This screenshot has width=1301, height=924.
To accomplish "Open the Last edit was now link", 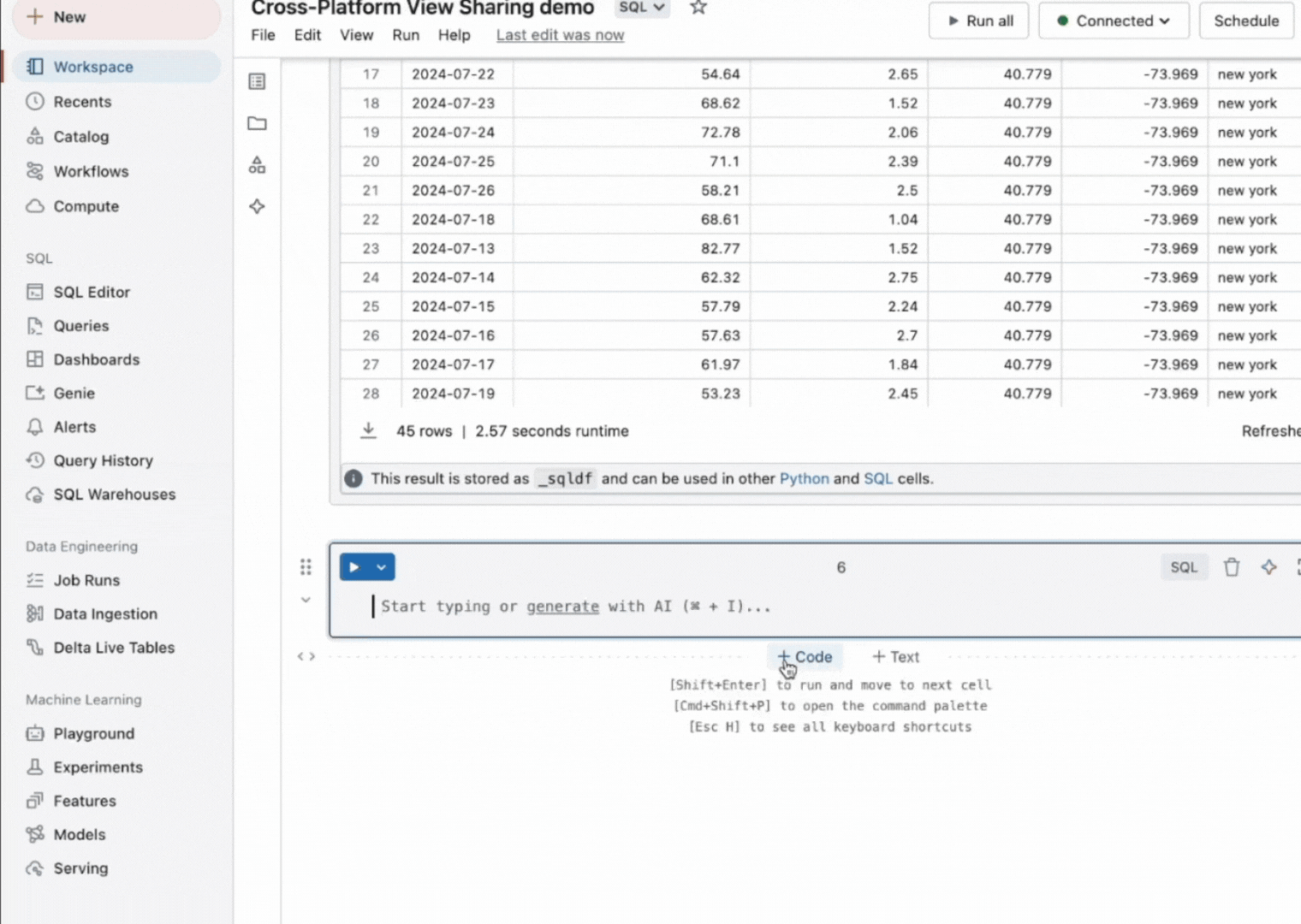I will coord(560,35).
